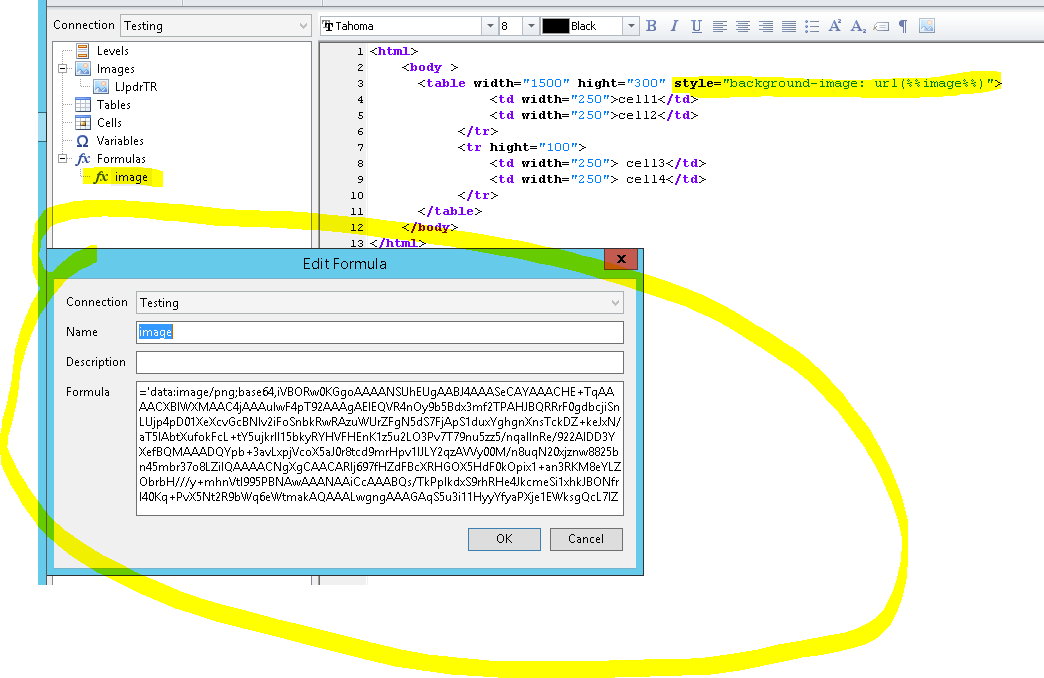Insert image using toolbar picture icon

[x=927, y=26]
